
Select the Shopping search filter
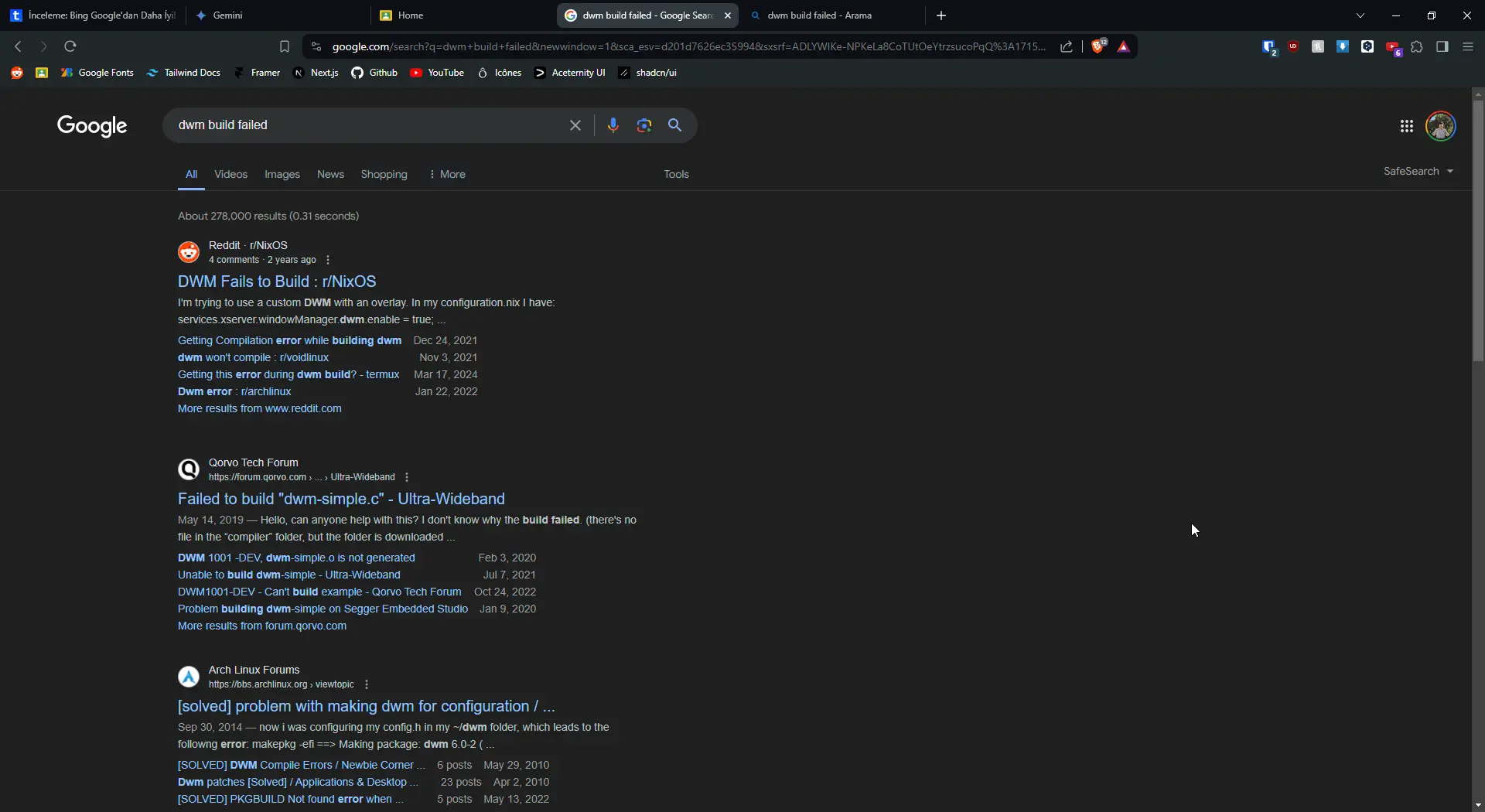384,174
